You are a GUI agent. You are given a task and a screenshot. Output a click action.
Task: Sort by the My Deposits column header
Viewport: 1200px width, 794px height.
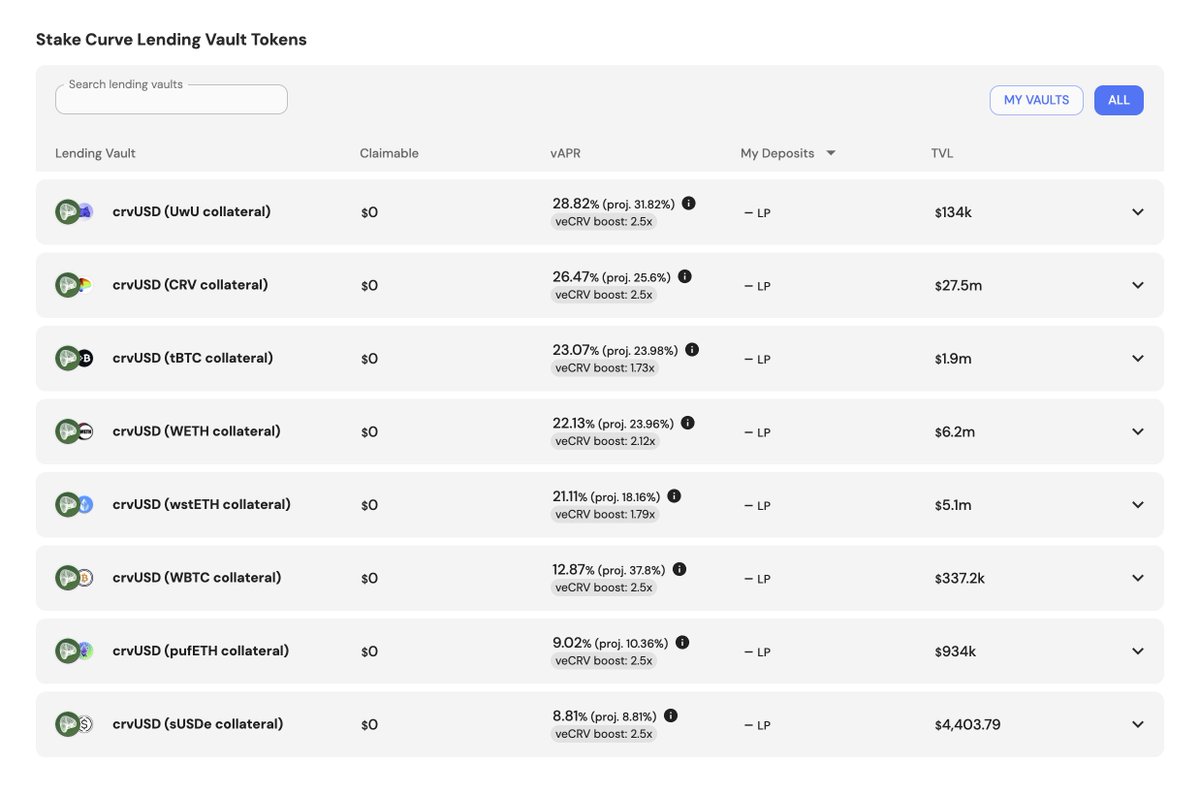(777, 153)
